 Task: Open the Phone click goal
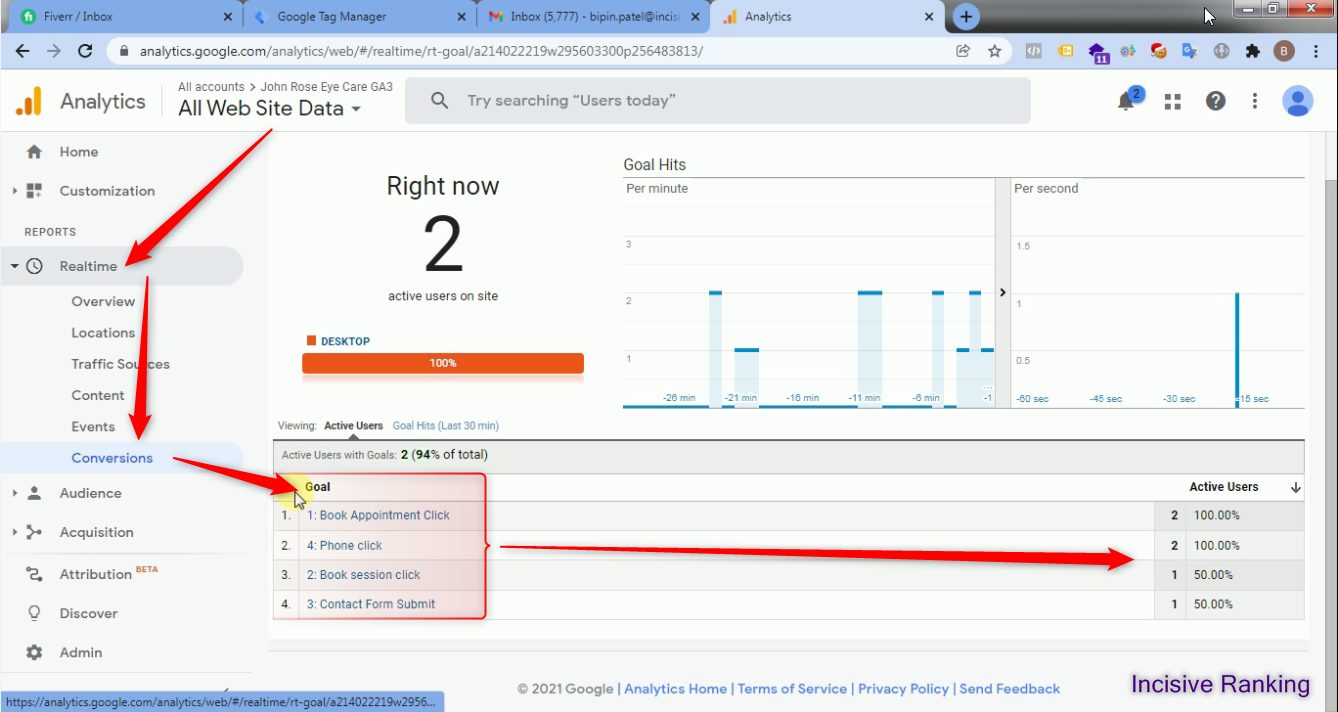point(345,545)
